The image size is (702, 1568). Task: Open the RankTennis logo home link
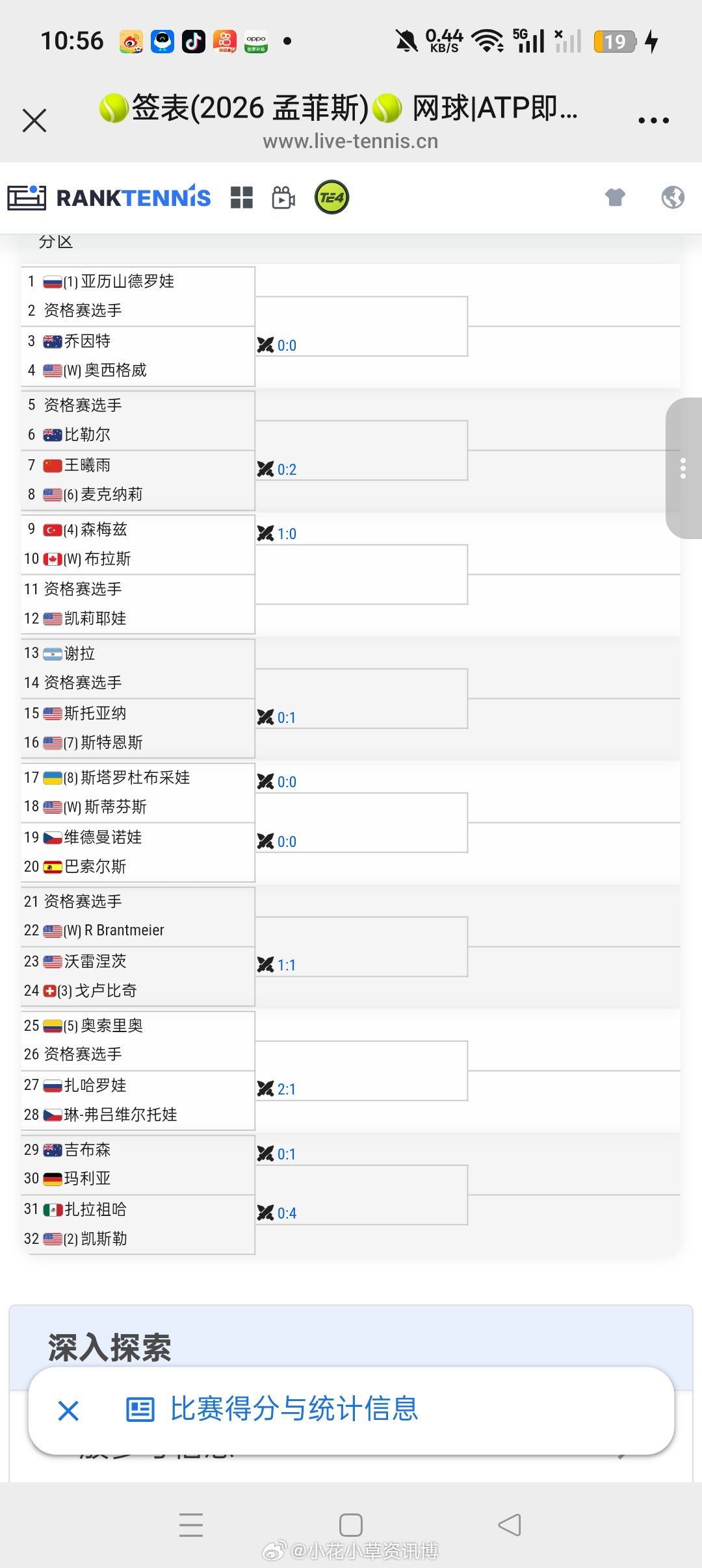click(x=109, y=197)
